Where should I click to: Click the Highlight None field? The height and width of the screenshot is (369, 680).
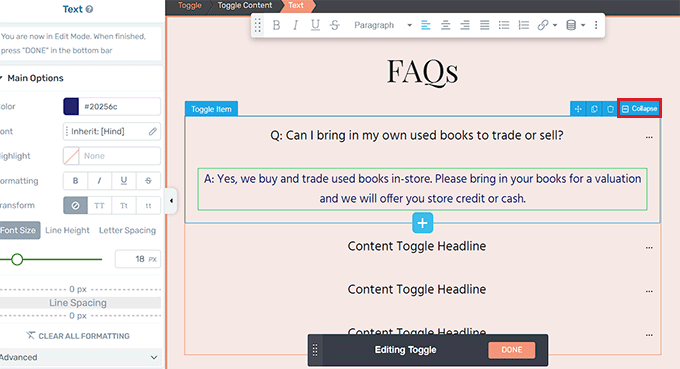[x=119, y=156]
